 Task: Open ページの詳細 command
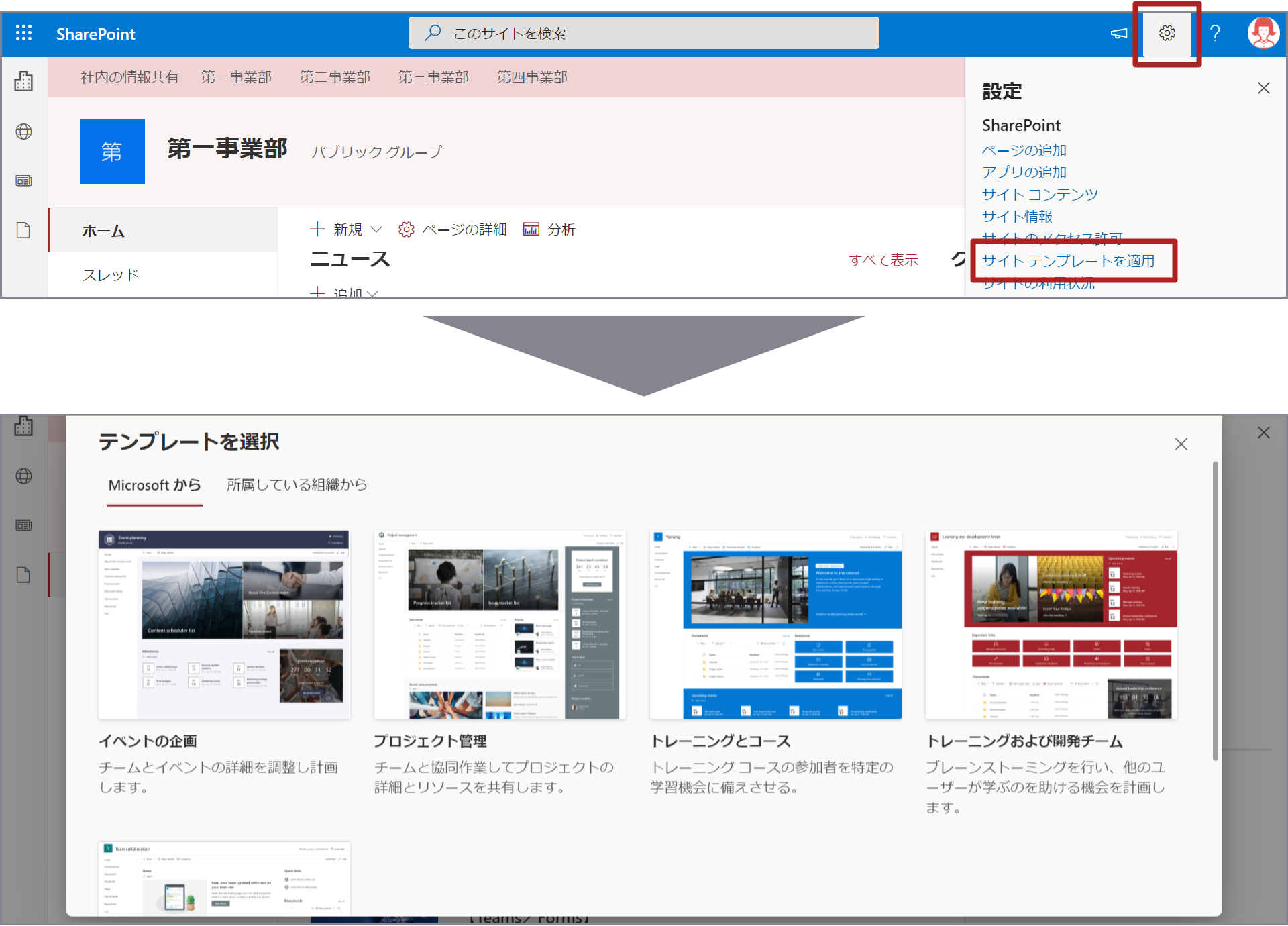(452, 229)
